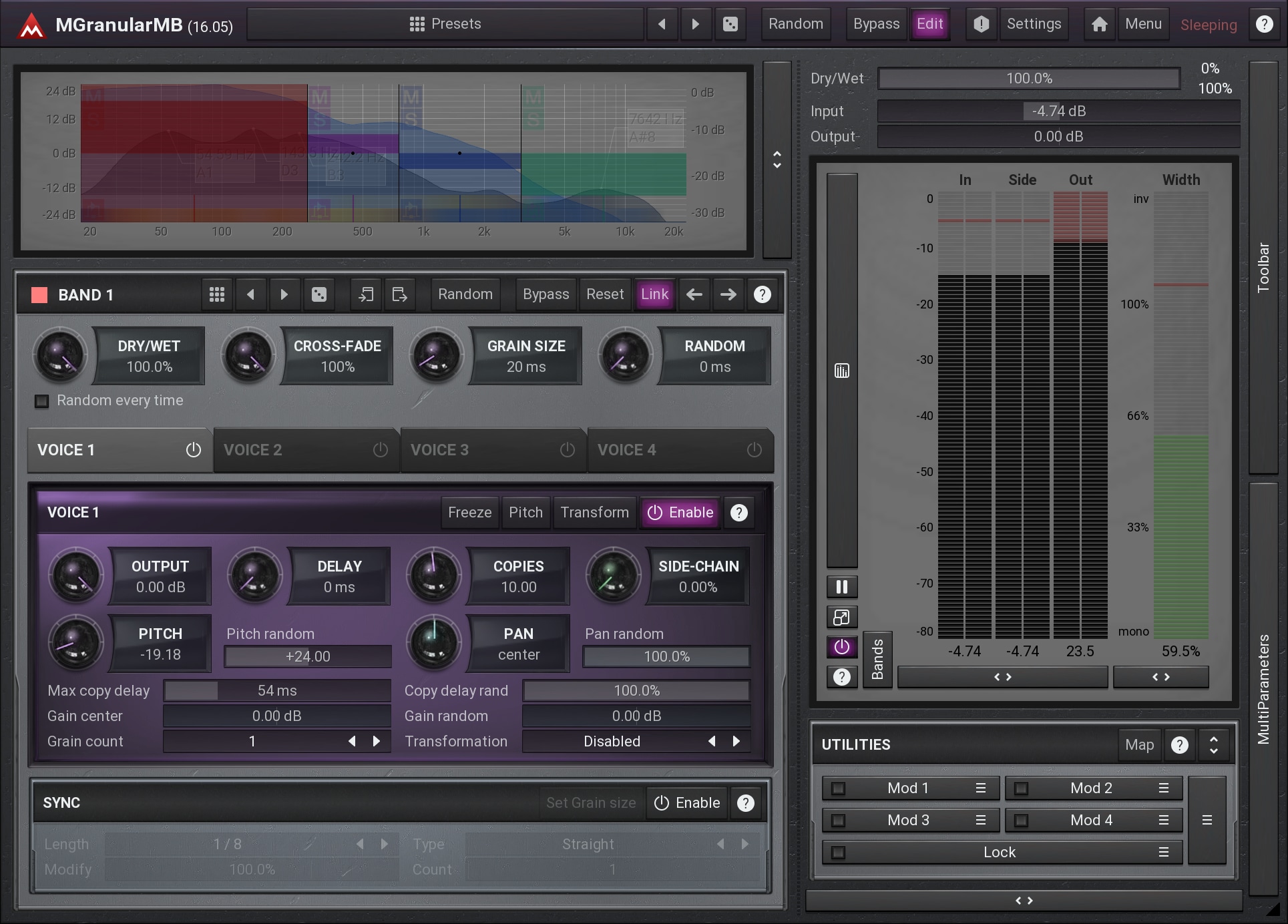Decrease Grain count with left arrow
The width and height of the screenshot is (1288, 924).
click(x=352, y=742)
